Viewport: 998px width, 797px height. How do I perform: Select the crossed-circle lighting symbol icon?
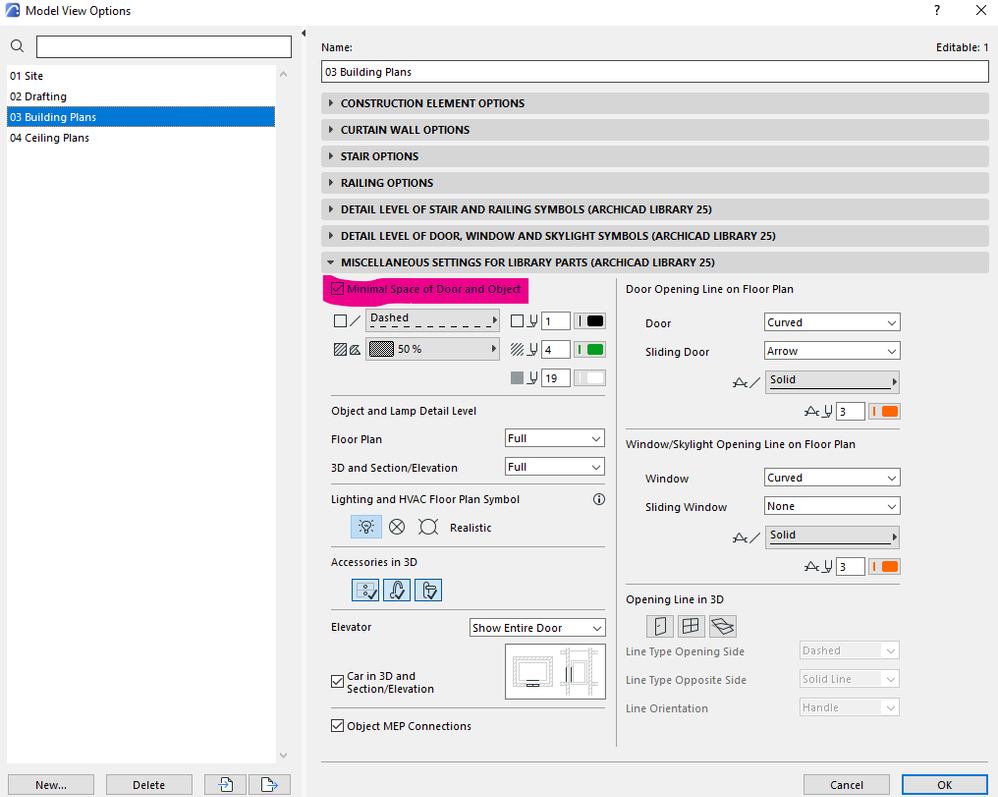(x=397, y=526)
